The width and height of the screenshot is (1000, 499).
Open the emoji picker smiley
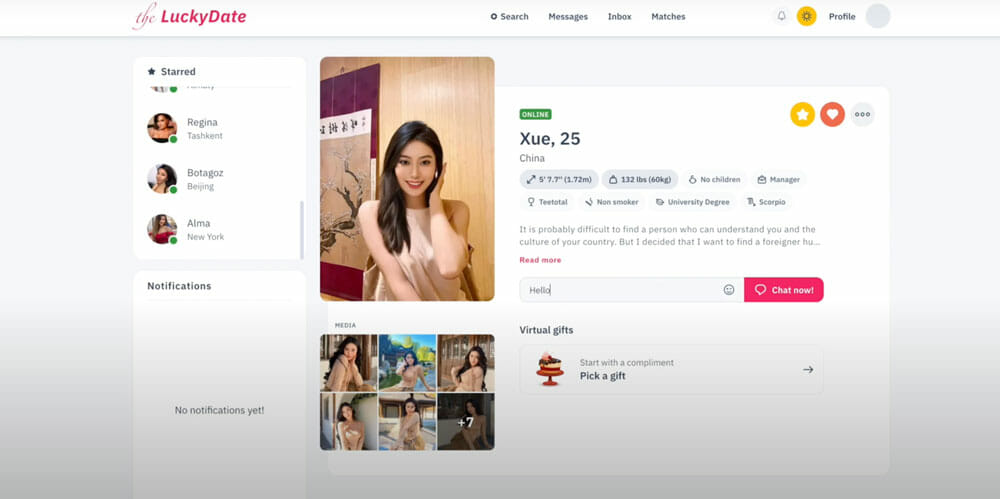pyautogui.click(x=729, y=290)
